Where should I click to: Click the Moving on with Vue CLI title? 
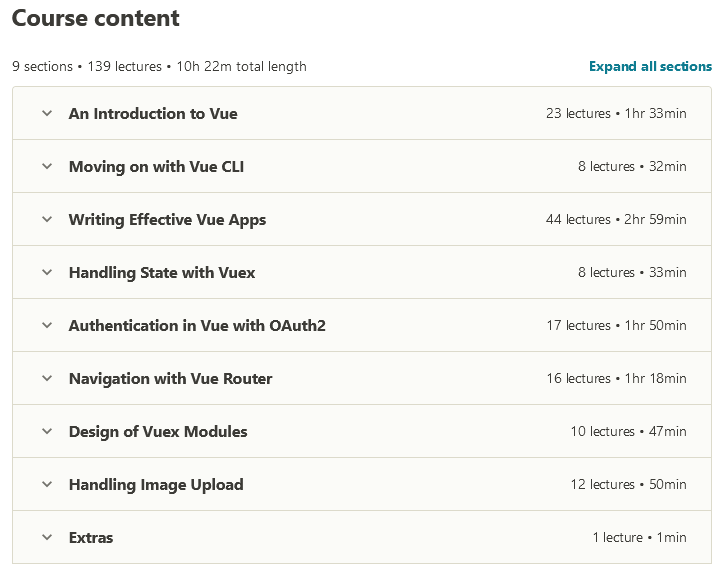[x=156, y=167]
